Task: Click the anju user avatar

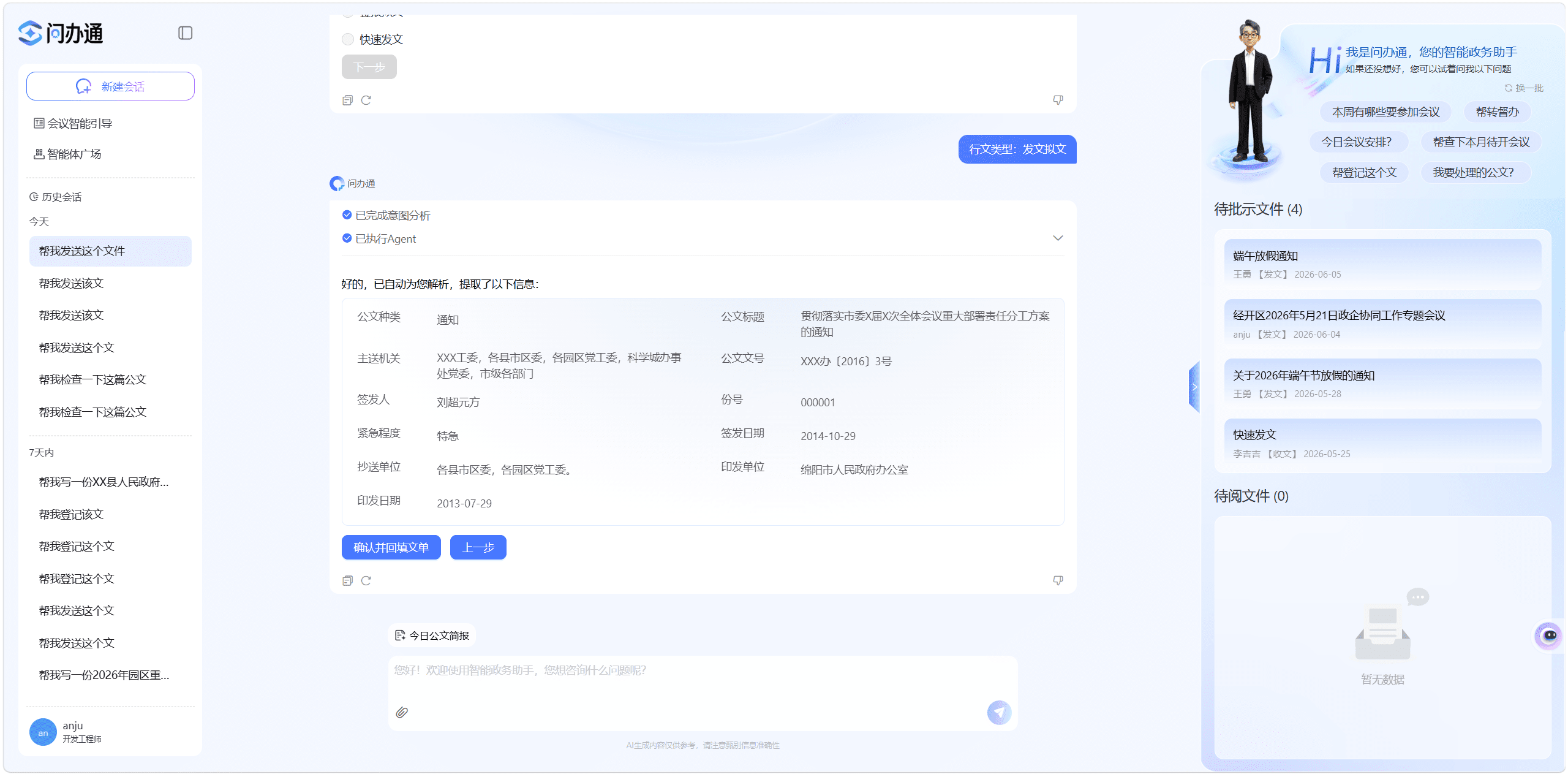Action: [x=43, y=732]
